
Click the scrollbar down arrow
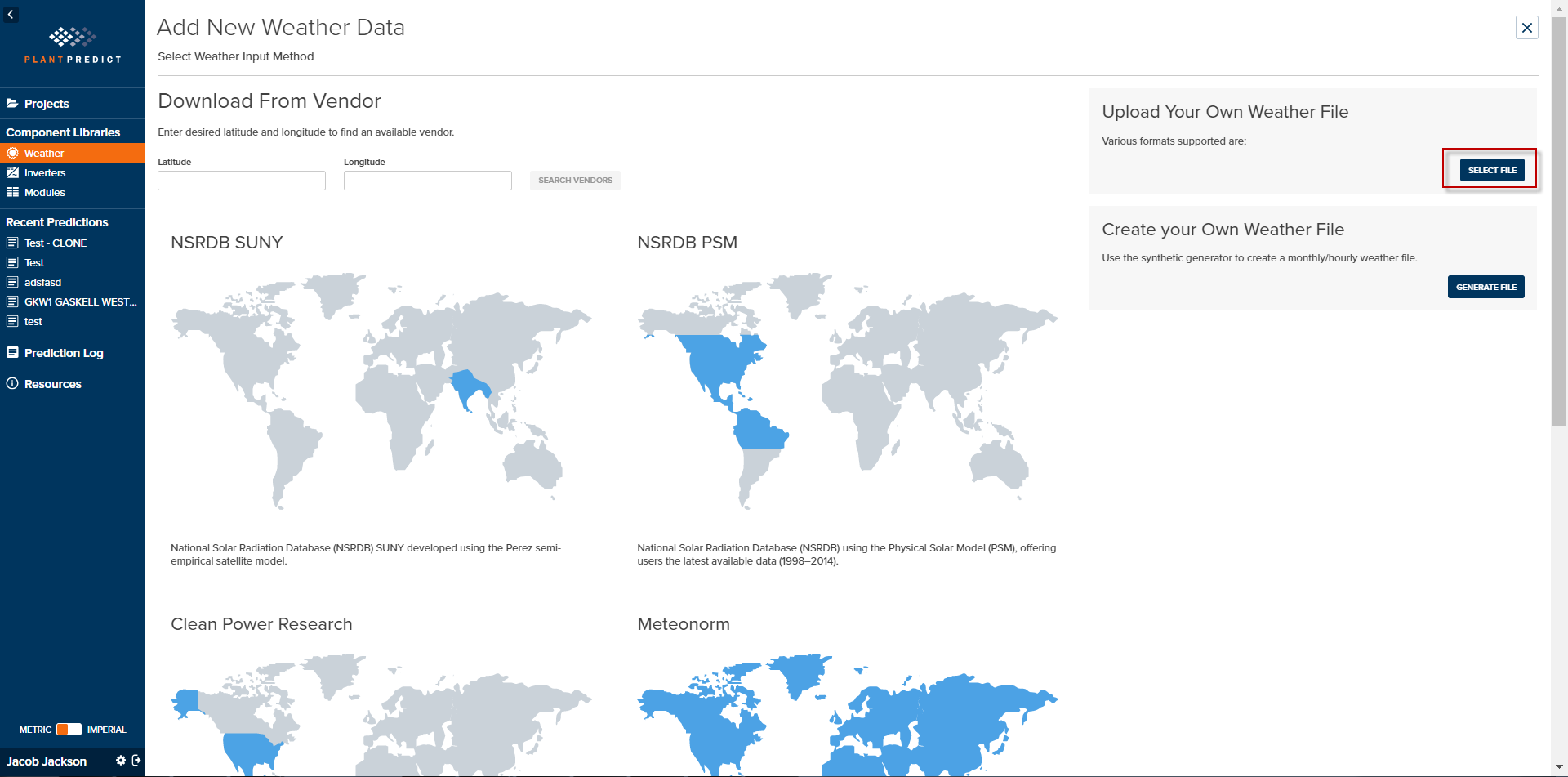pos(1559,768)
